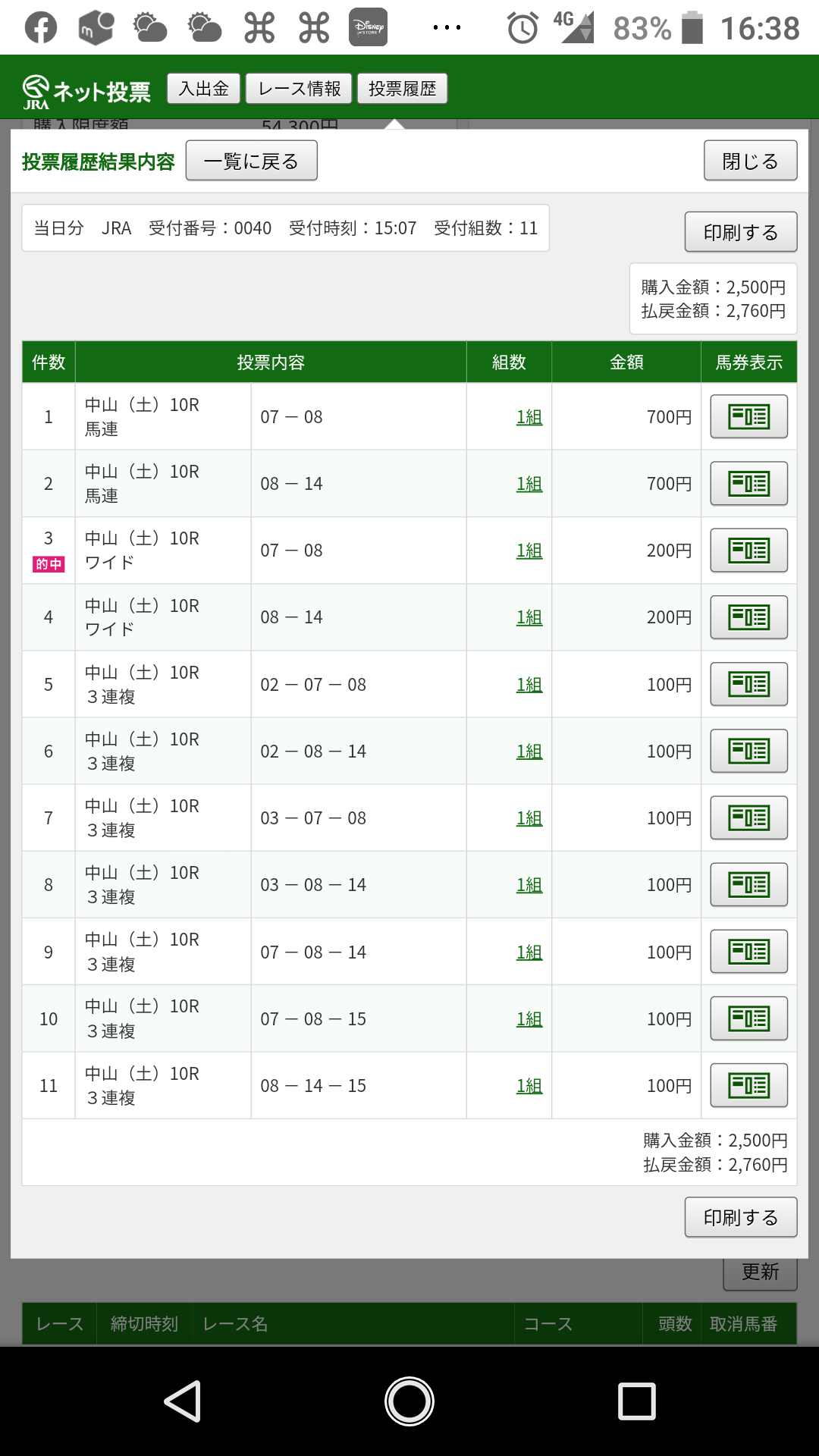Select the 投票履歴 tab
The height and width of the screenshot is (1456, 819).
click(402, 89)
